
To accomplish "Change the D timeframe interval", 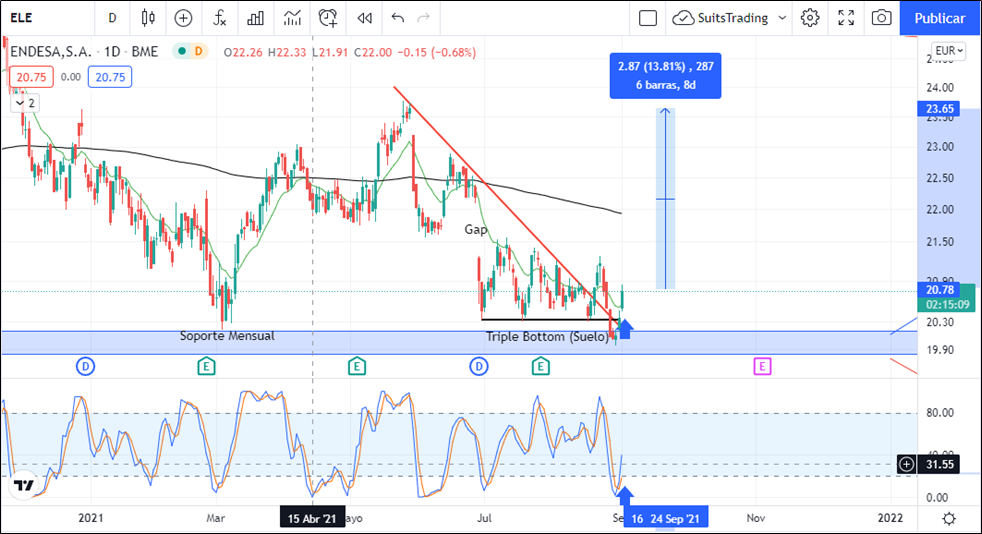I will 112,18.
